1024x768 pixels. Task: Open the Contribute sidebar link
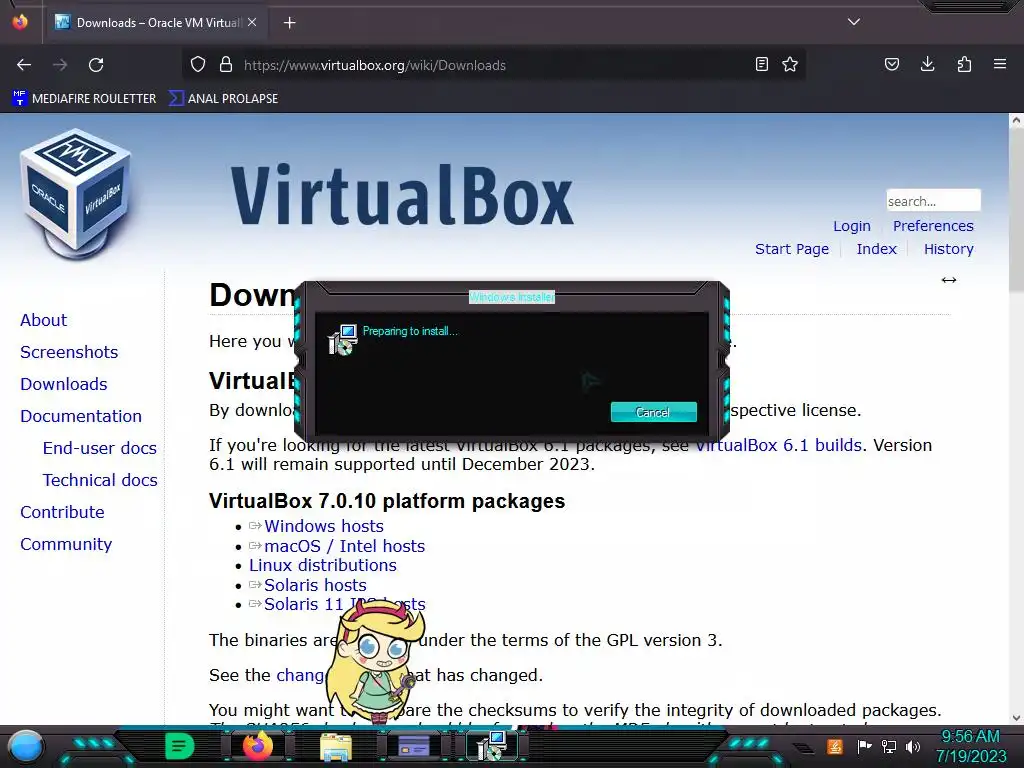(62, 512)
